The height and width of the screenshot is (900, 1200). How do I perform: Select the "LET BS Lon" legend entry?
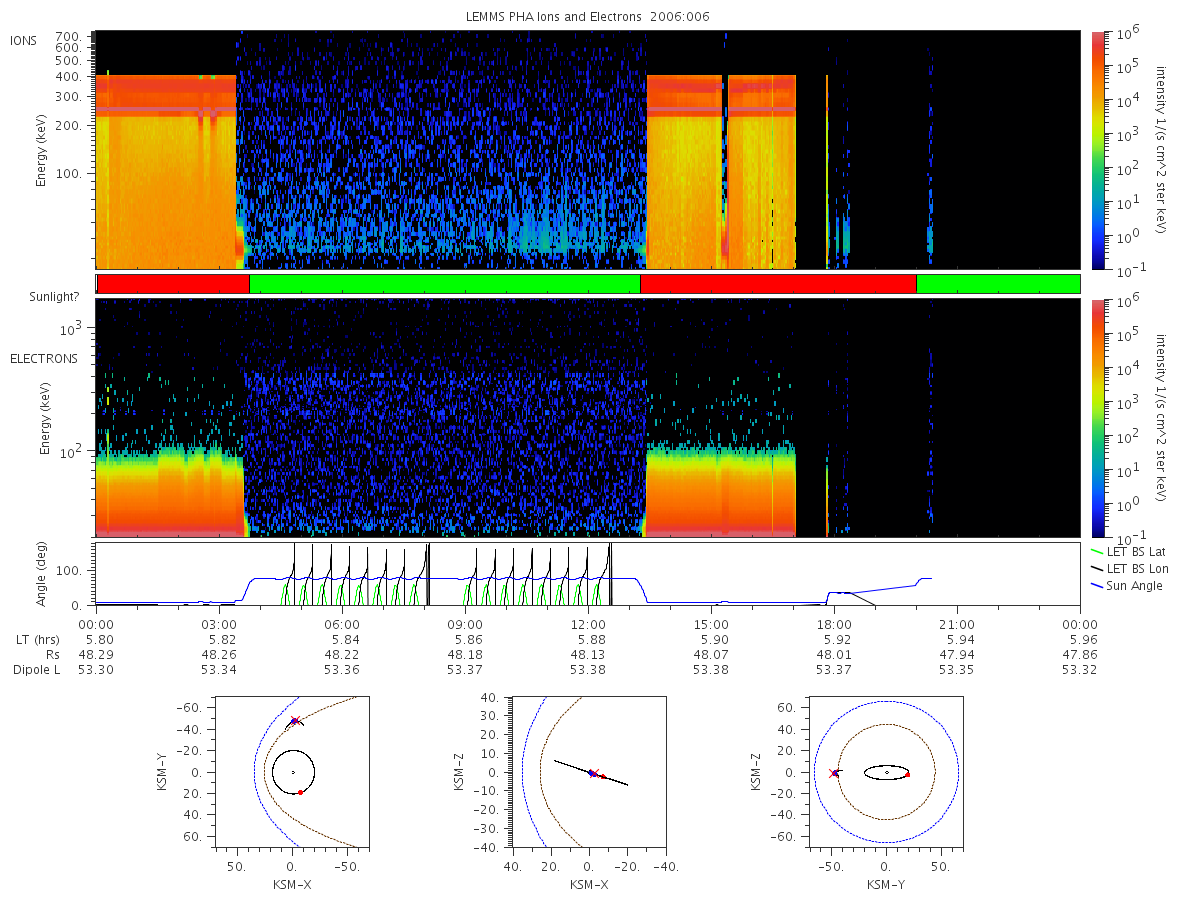(x=1128, y=568)
